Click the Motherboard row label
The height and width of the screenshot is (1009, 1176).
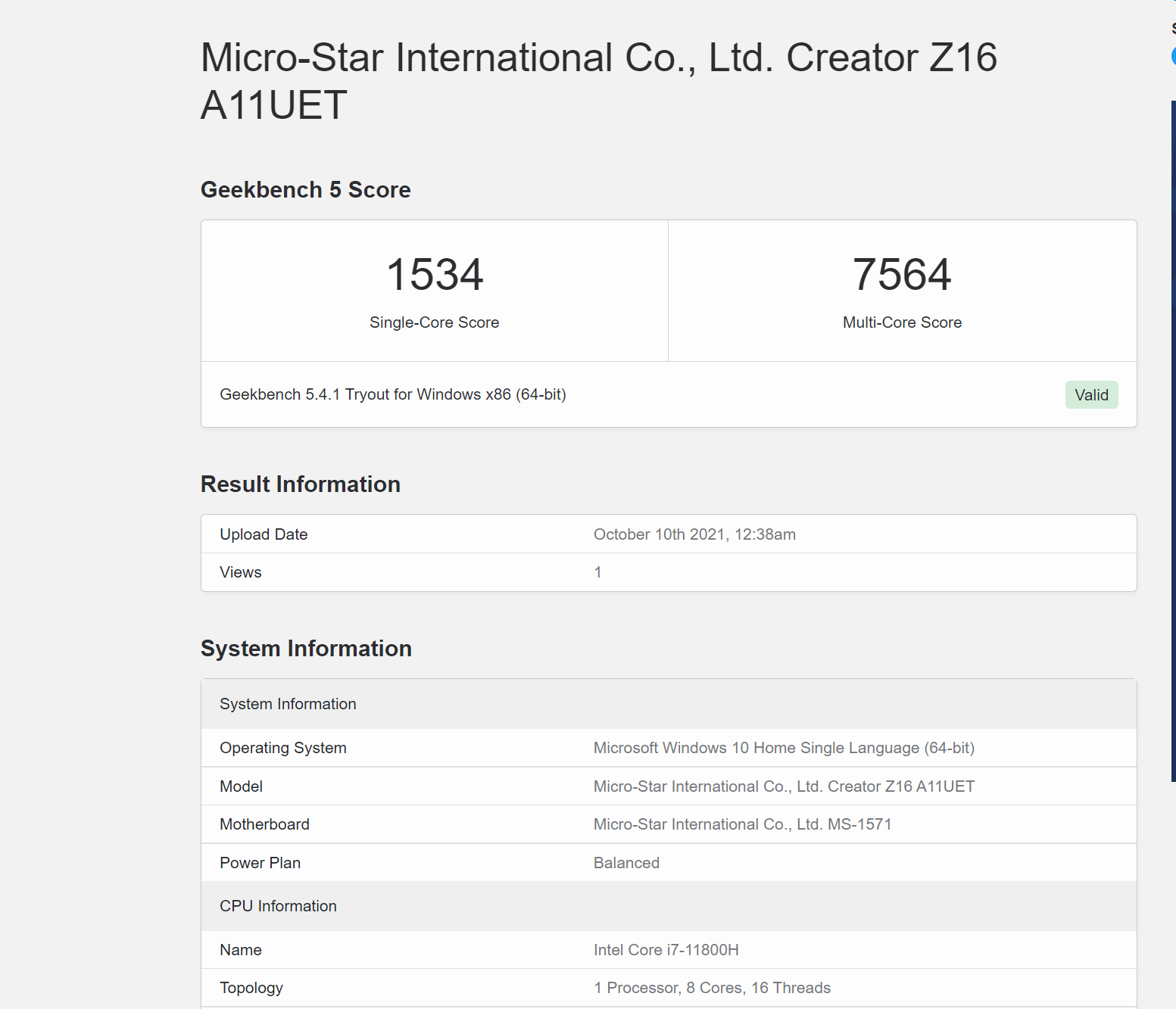(x=264, y=824)
